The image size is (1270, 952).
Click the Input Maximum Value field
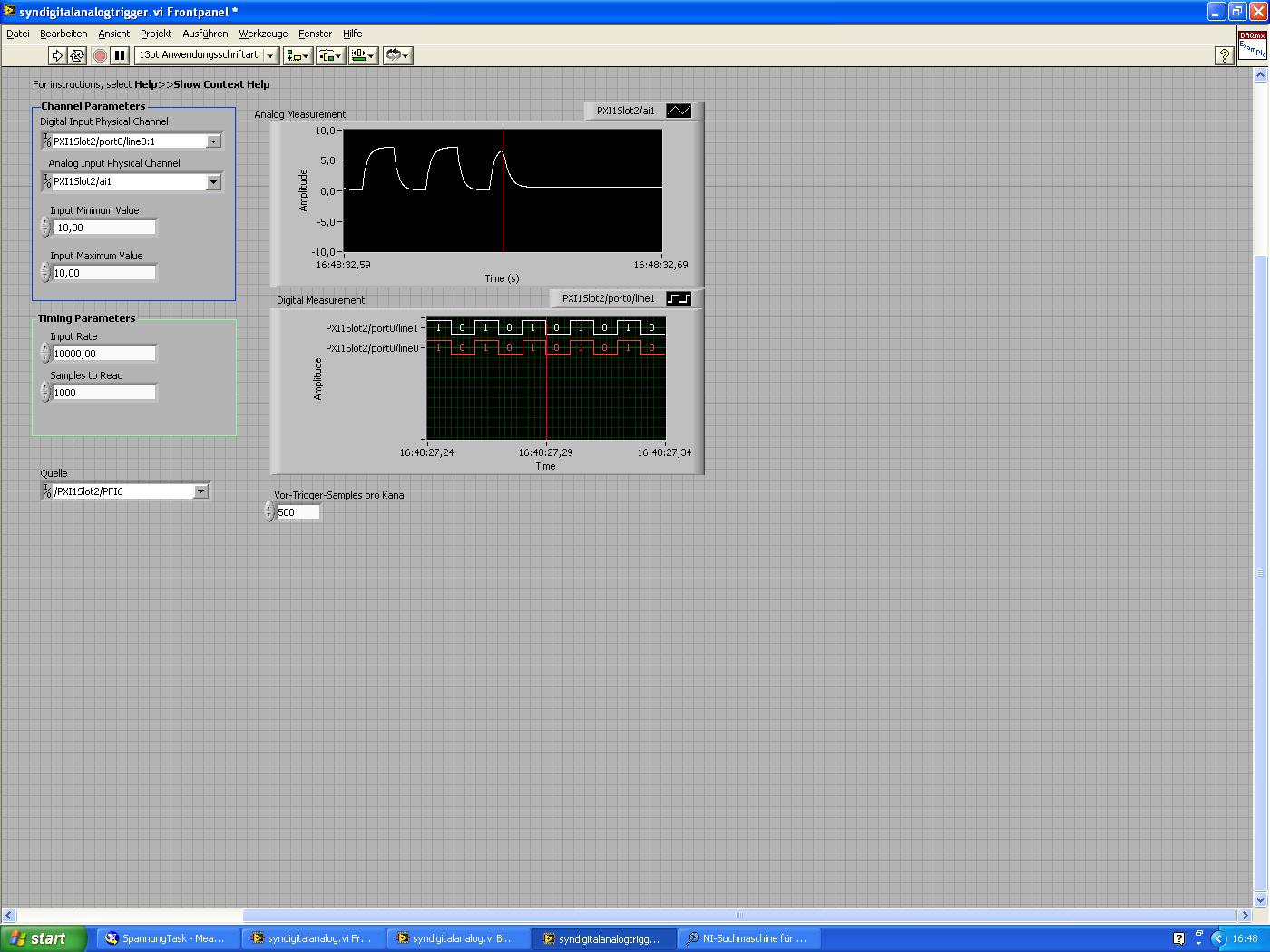click(x=103, y=273)
